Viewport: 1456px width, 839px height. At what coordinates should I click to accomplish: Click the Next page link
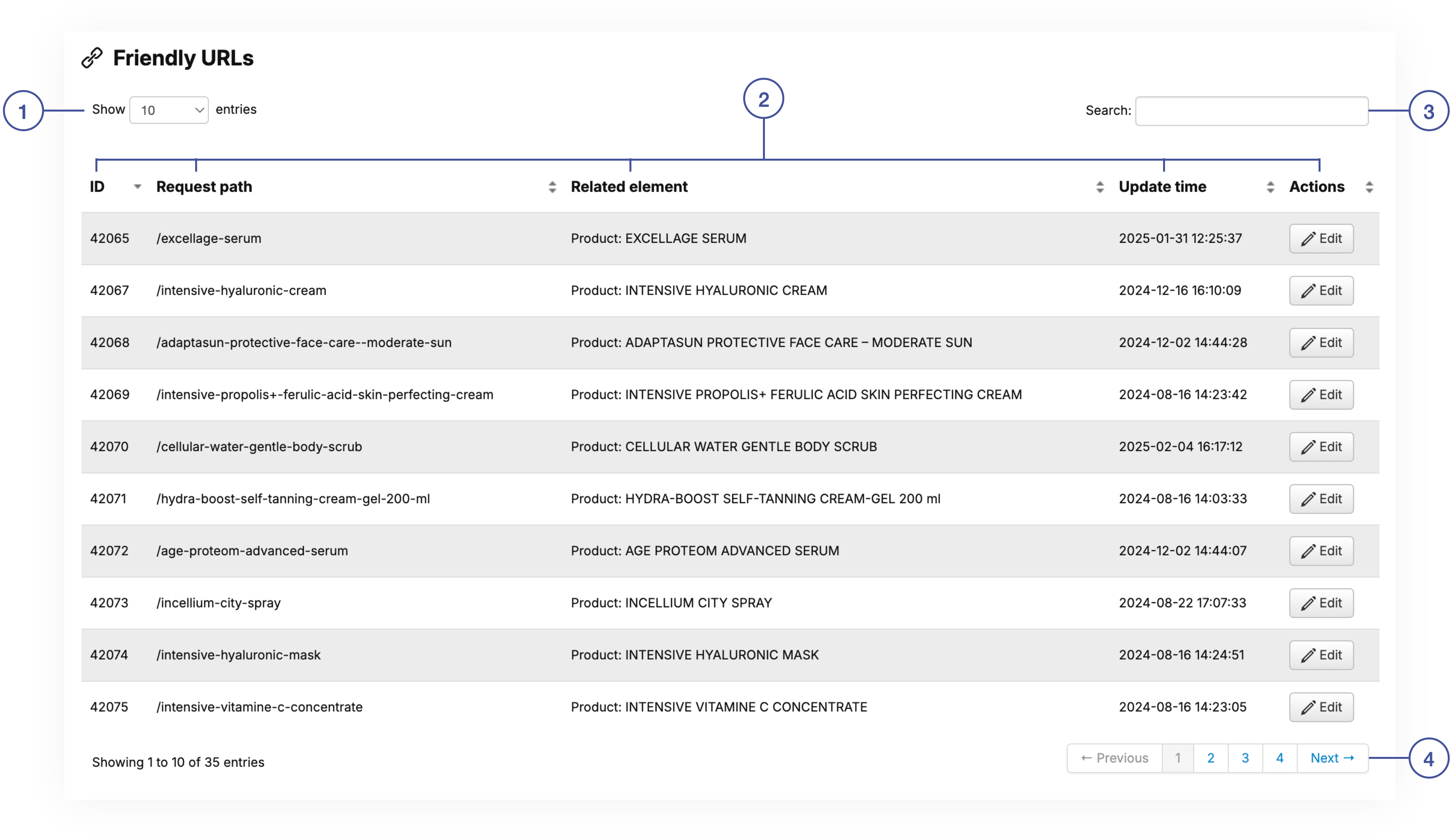point(1332,758)
